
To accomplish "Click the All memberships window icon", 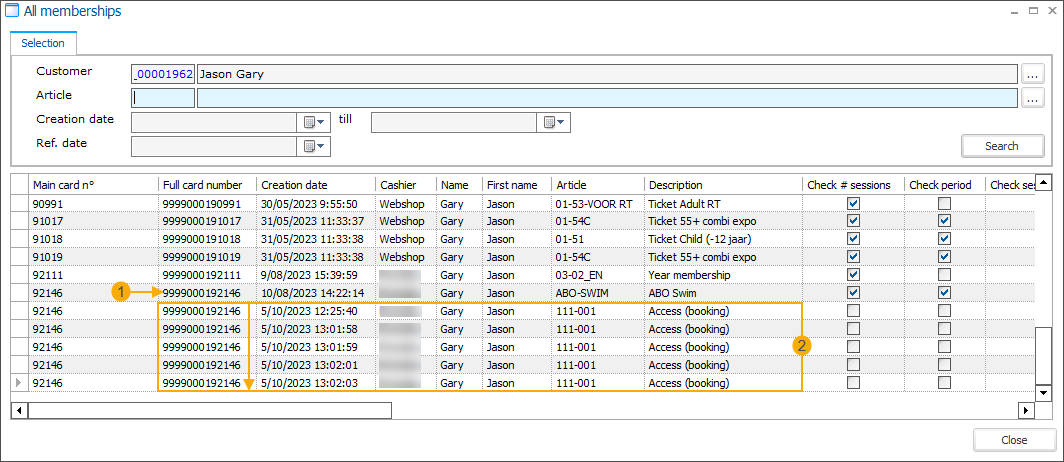I will [x=11, y=11].
